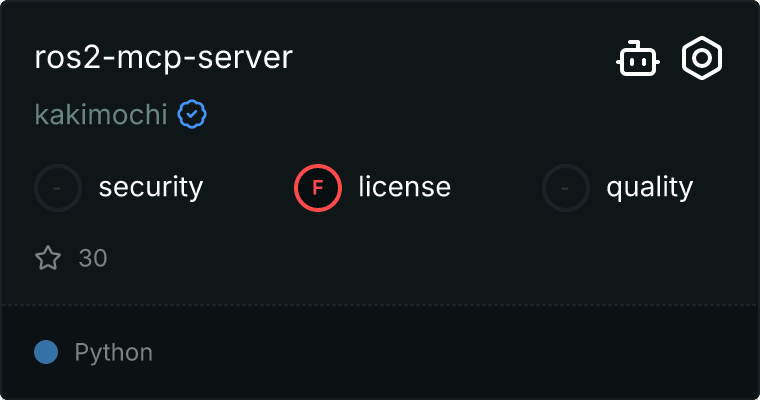Click the robot icon in card header

pos(637,59)
